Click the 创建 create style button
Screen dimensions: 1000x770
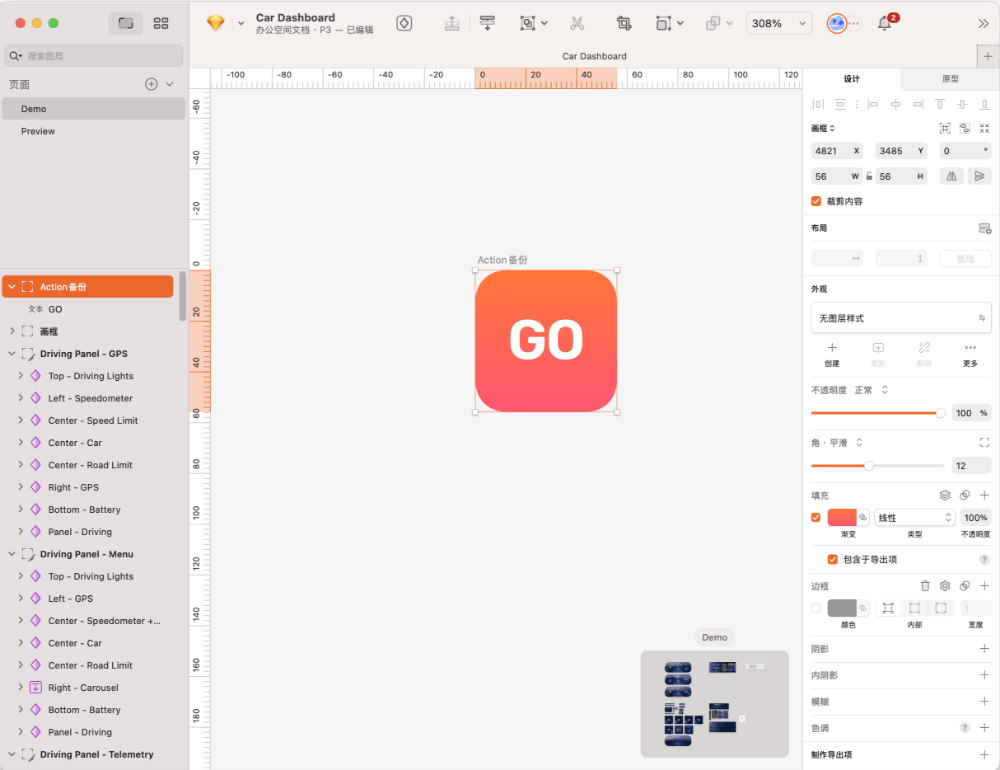coord(832,353)
